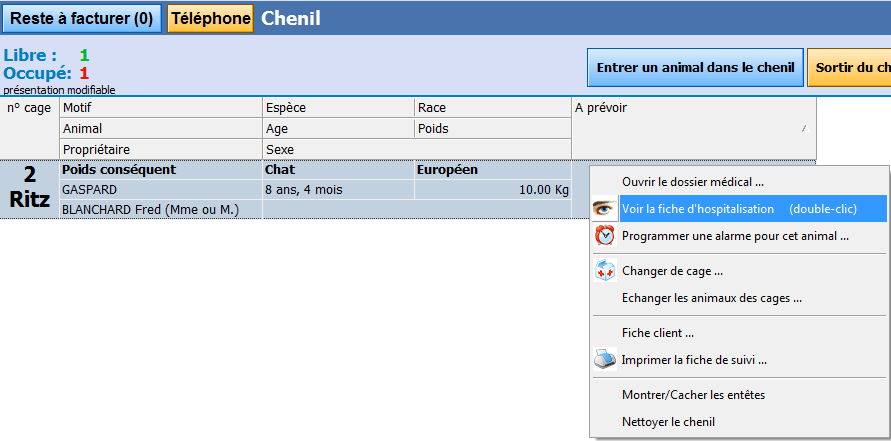891x441 pixels.
Task: Click owner 'BLANCHARD Fred' cell
Action: click(150, 209)
